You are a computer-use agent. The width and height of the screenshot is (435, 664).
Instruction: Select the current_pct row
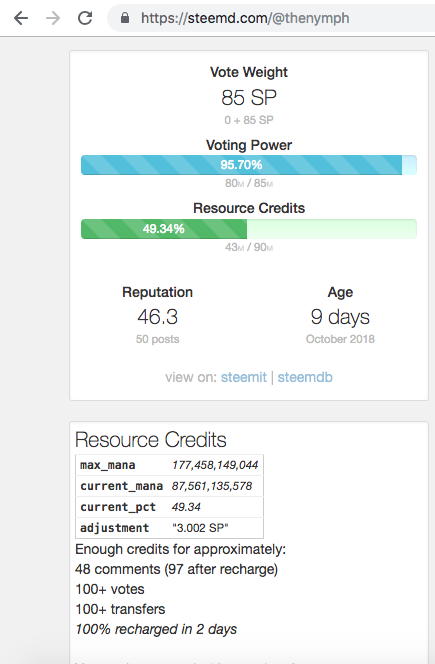point(169,507)
